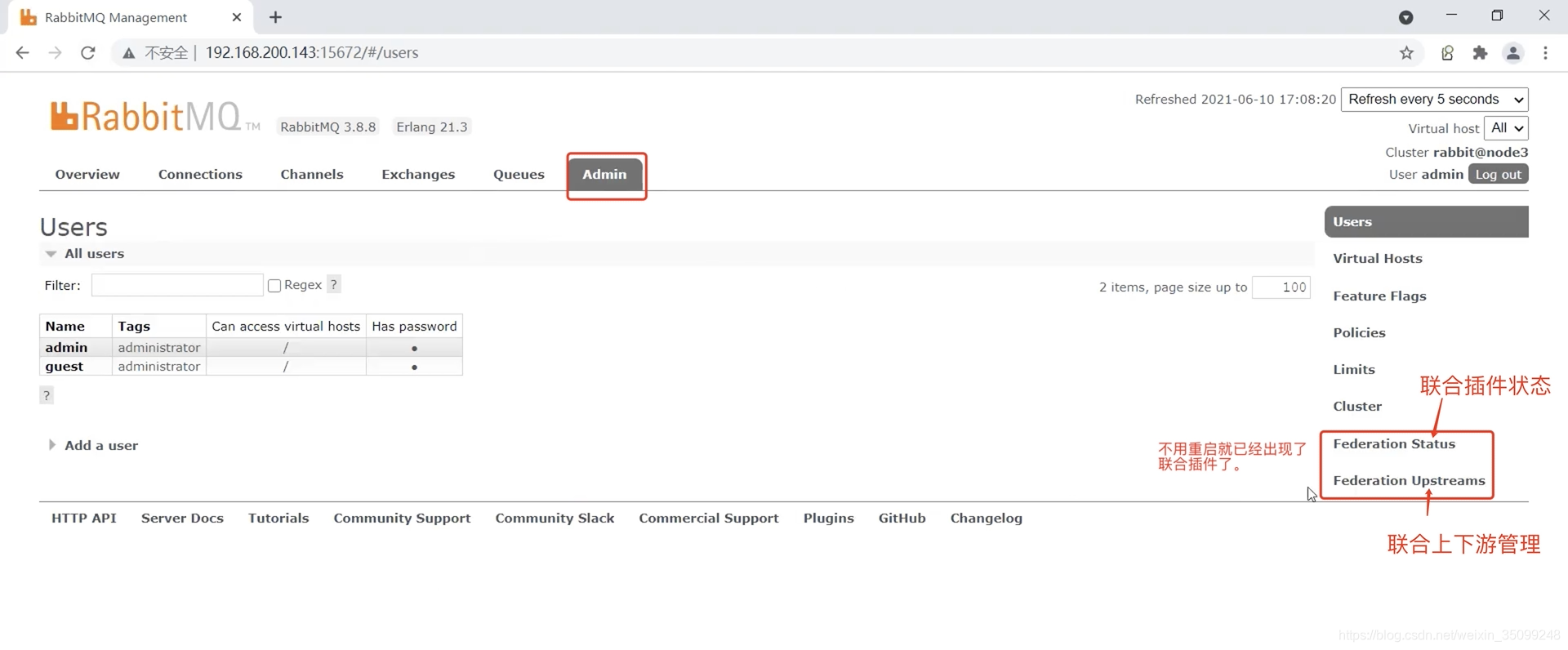The height and width of the screenshot is (650, 1568).
Task: Reload the current page
Action: coord(88,53)
